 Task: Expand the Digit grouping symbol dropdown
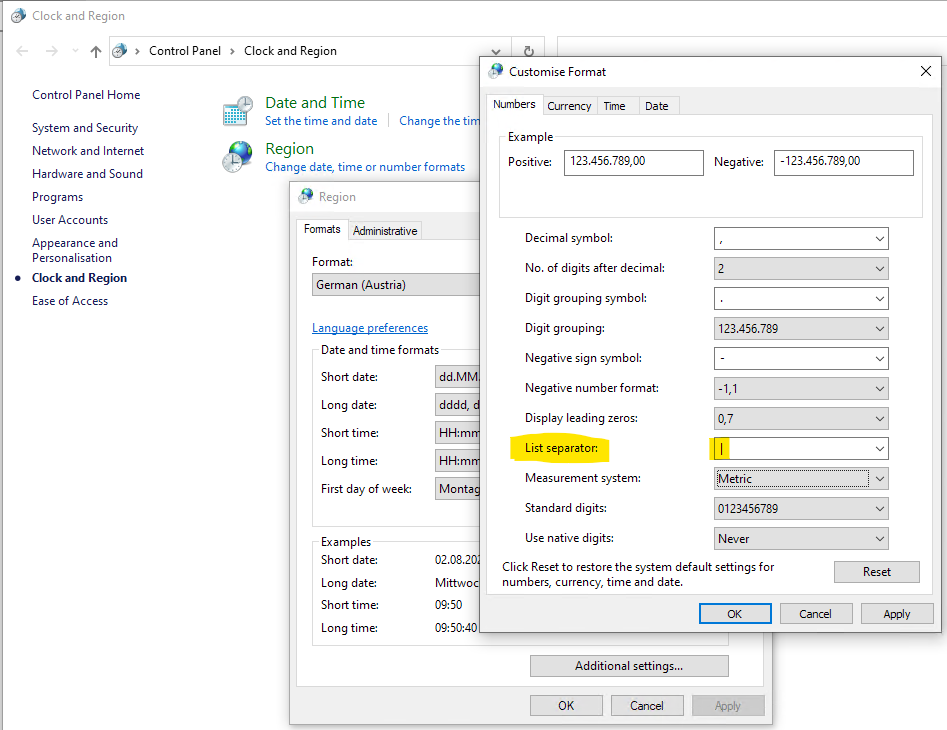tap(879, 299)
